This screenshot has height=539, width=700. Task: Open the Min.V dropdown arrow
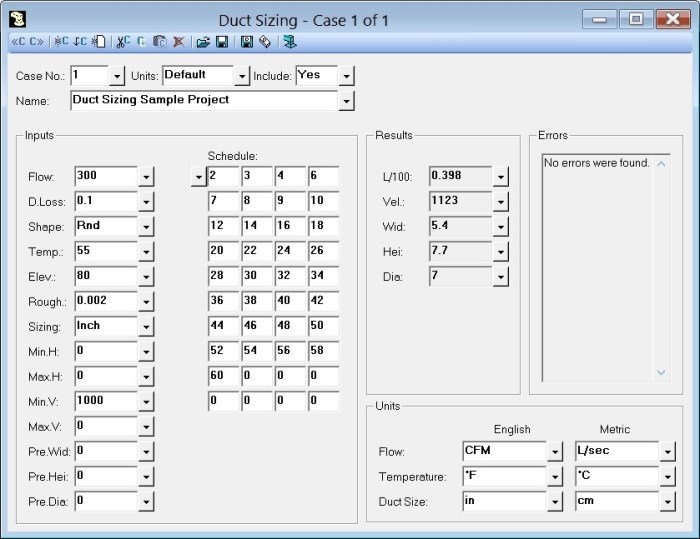click(x=146, y=402)
